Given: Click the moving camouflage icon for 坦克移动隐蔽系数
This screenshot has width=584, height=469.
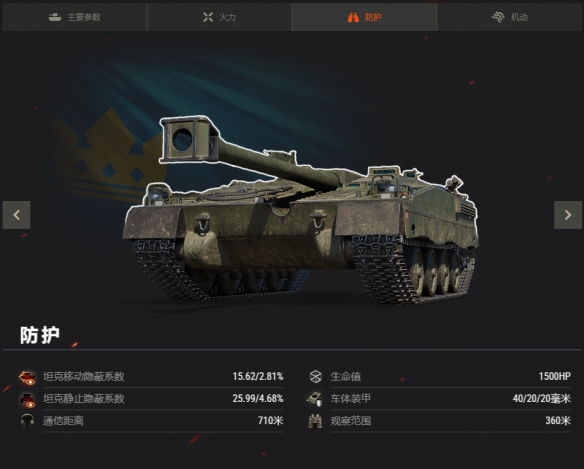Looking at the screenshot, I should tap(28, 377).
